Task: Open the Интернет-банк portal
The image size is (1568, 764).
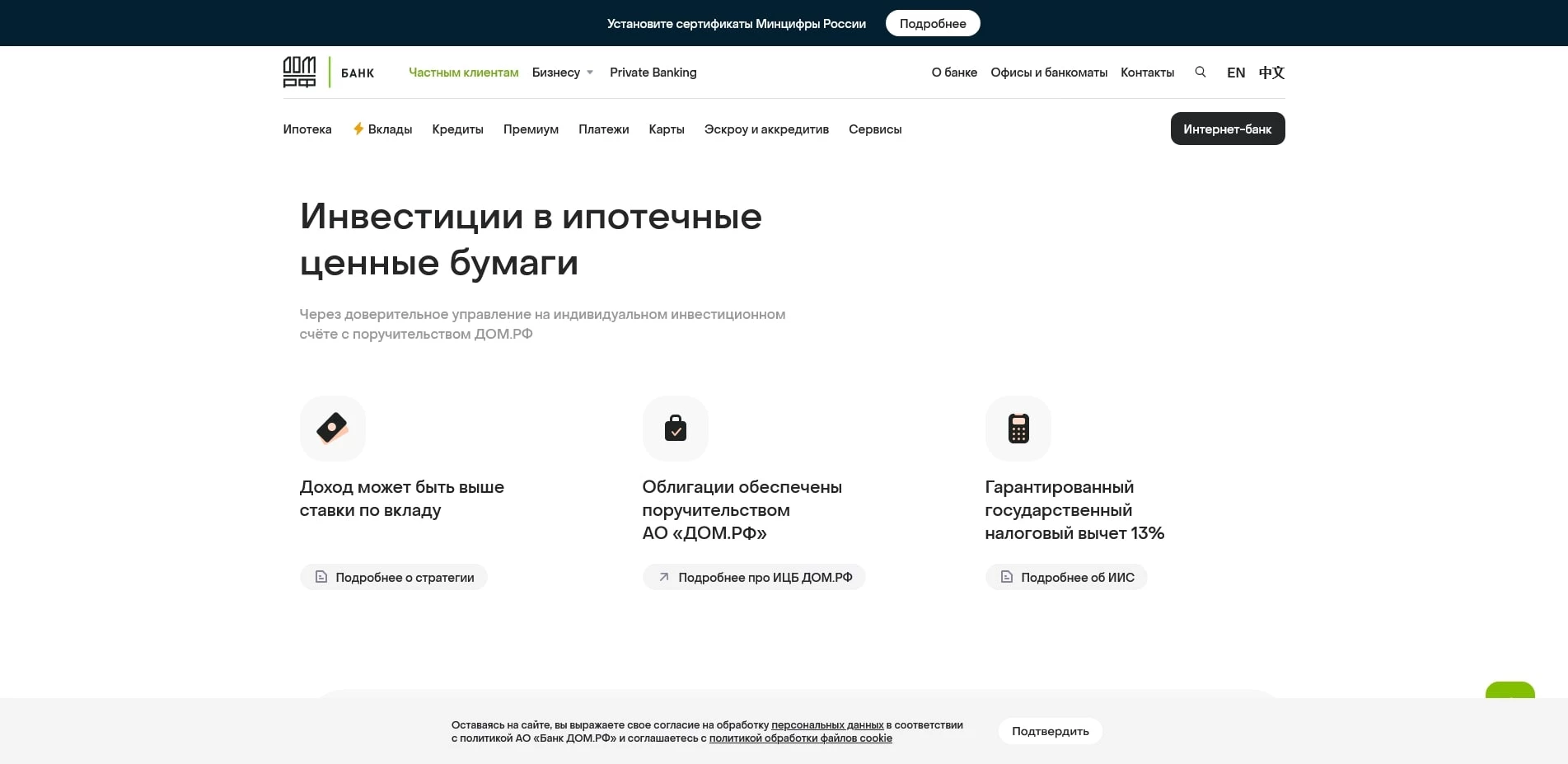Action: tap(1227, 129)
